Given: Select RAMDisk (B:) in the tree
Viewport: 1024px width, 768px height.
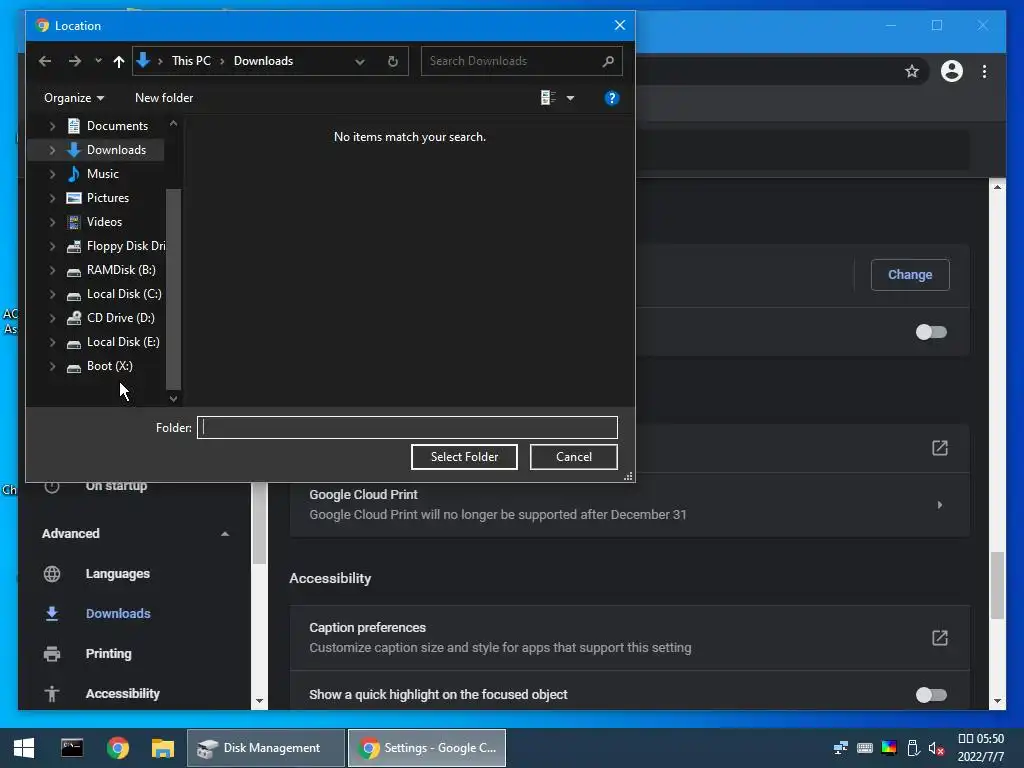Looking at the screenshot, I should [x=121, y=270].
